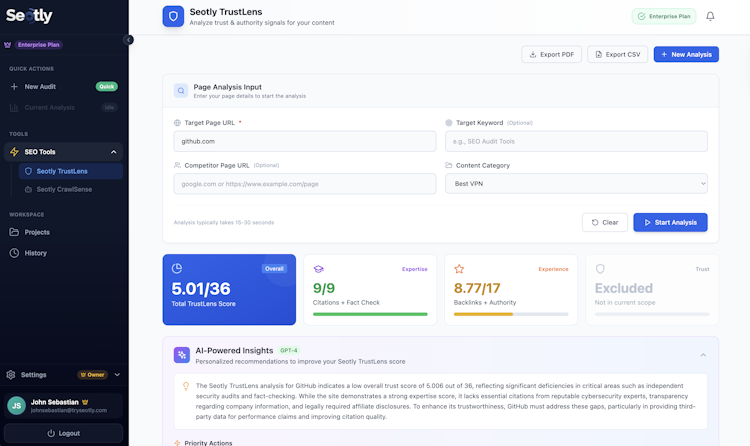The image size is (750, 446).
Task: Click the Enterprise Plan header badge
Action: 664,16
